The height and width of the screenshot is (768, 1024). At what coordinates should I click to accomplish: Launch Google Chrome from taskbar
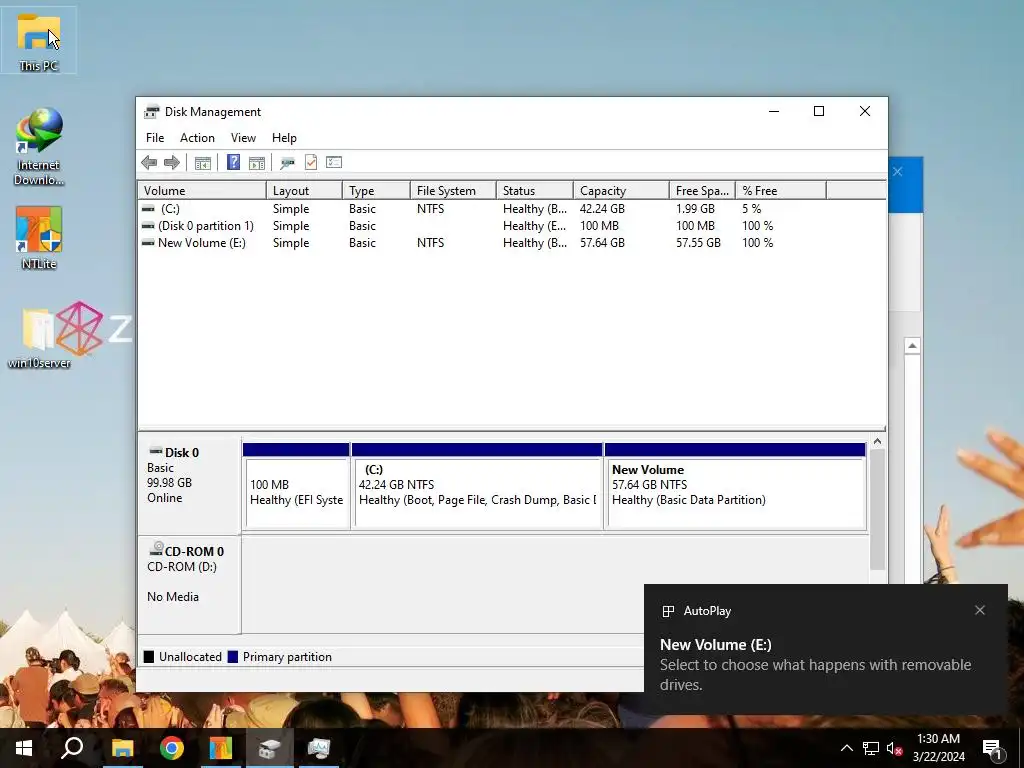tap(172, 748)
